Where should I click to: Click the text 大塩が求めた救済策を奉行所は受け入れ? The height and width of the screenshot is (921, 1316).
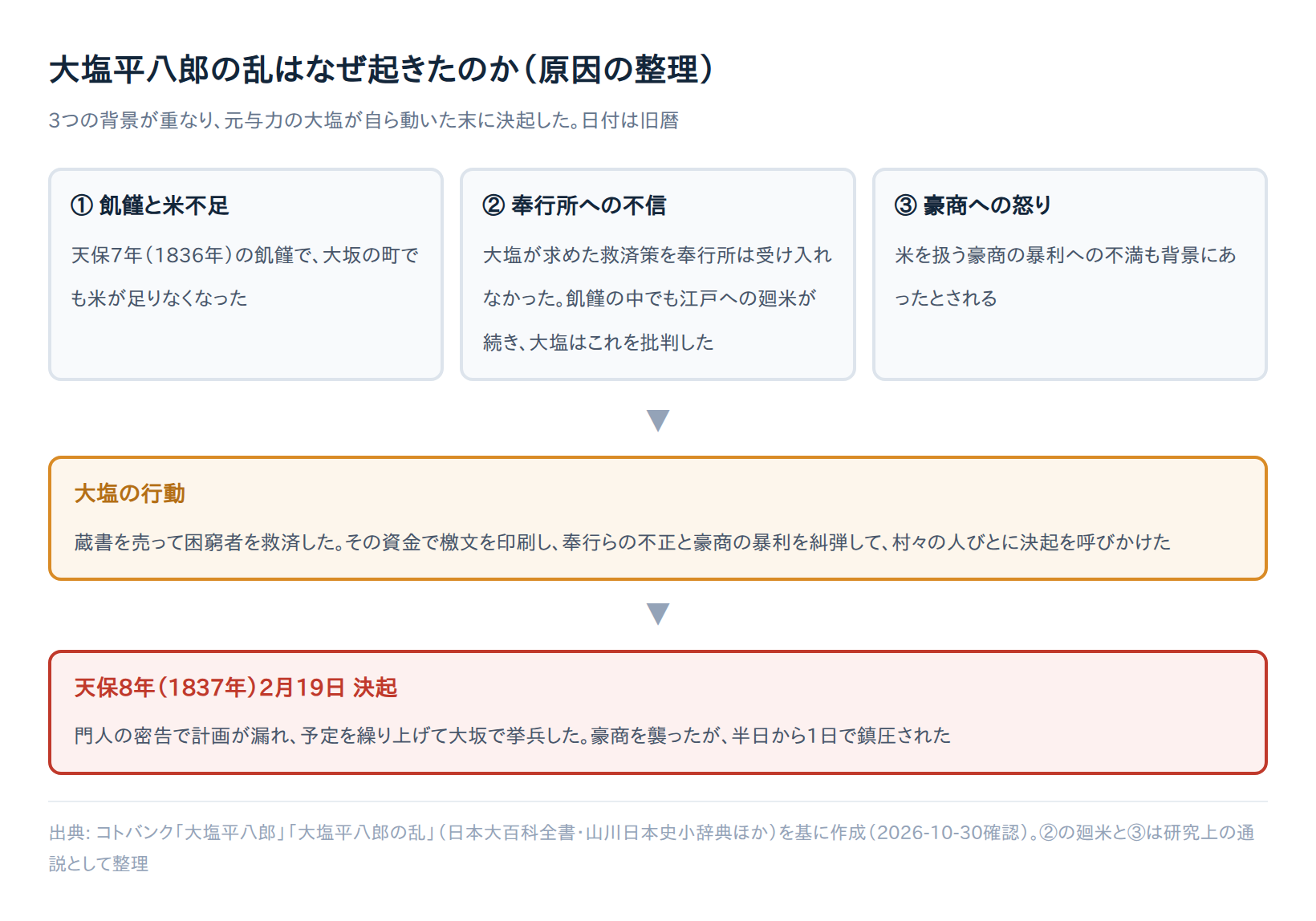[x=657, y=255]
